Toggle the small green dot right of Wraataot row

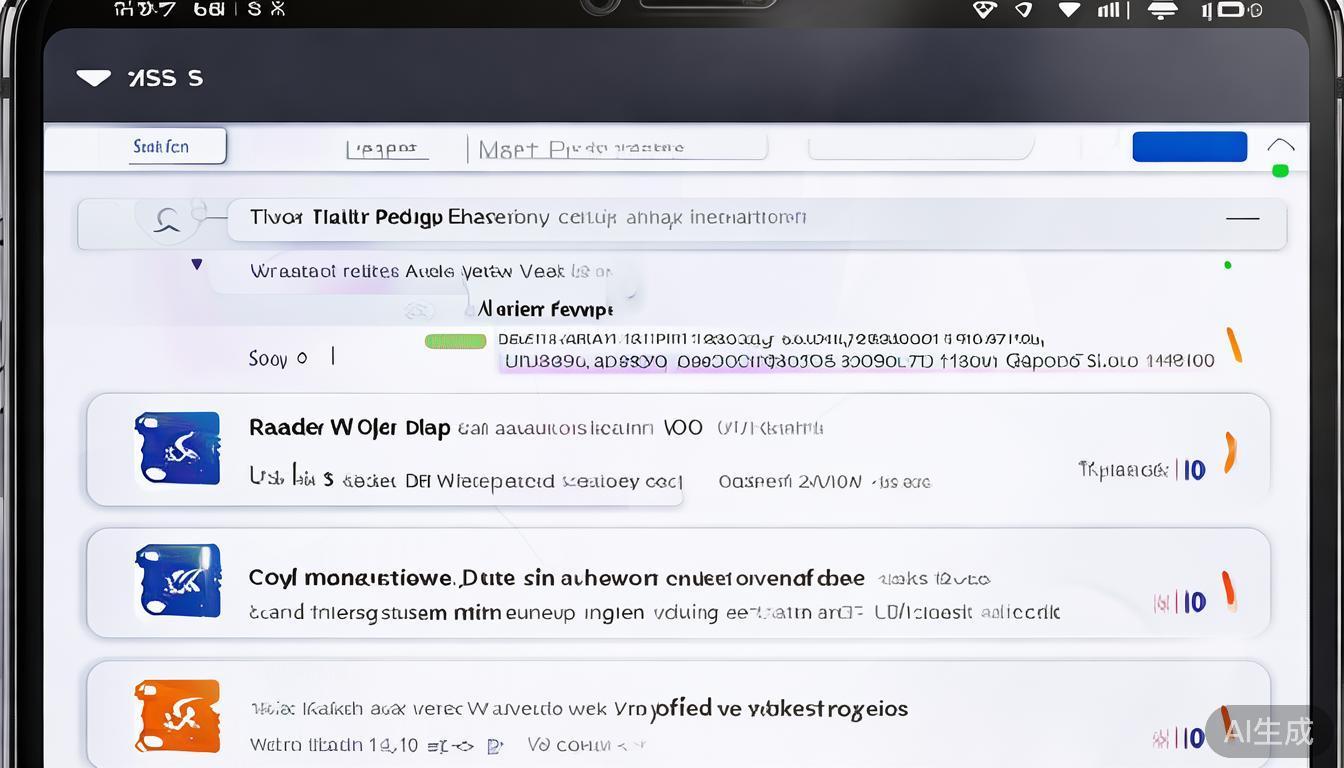click(x=1227, y=265)
